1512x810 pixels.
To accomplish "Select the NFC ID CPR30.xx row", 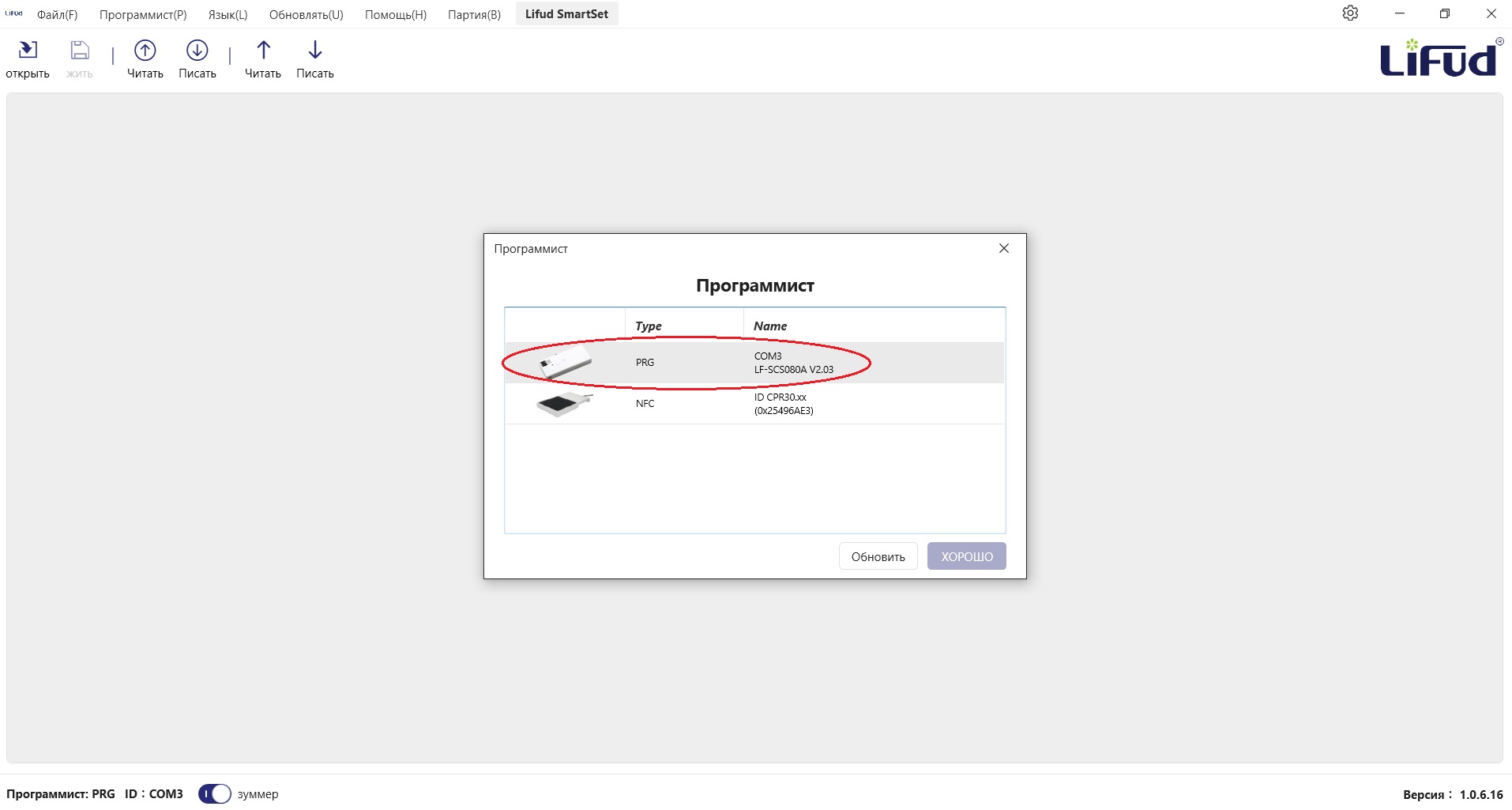I will (754, 404).
